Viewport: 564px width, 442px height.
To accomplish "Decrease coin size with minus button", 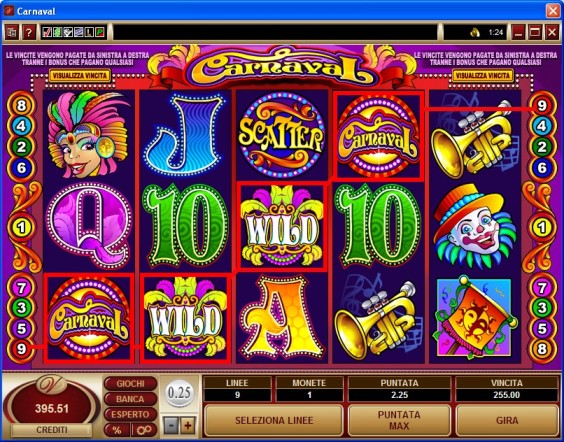I will (171, 426).
